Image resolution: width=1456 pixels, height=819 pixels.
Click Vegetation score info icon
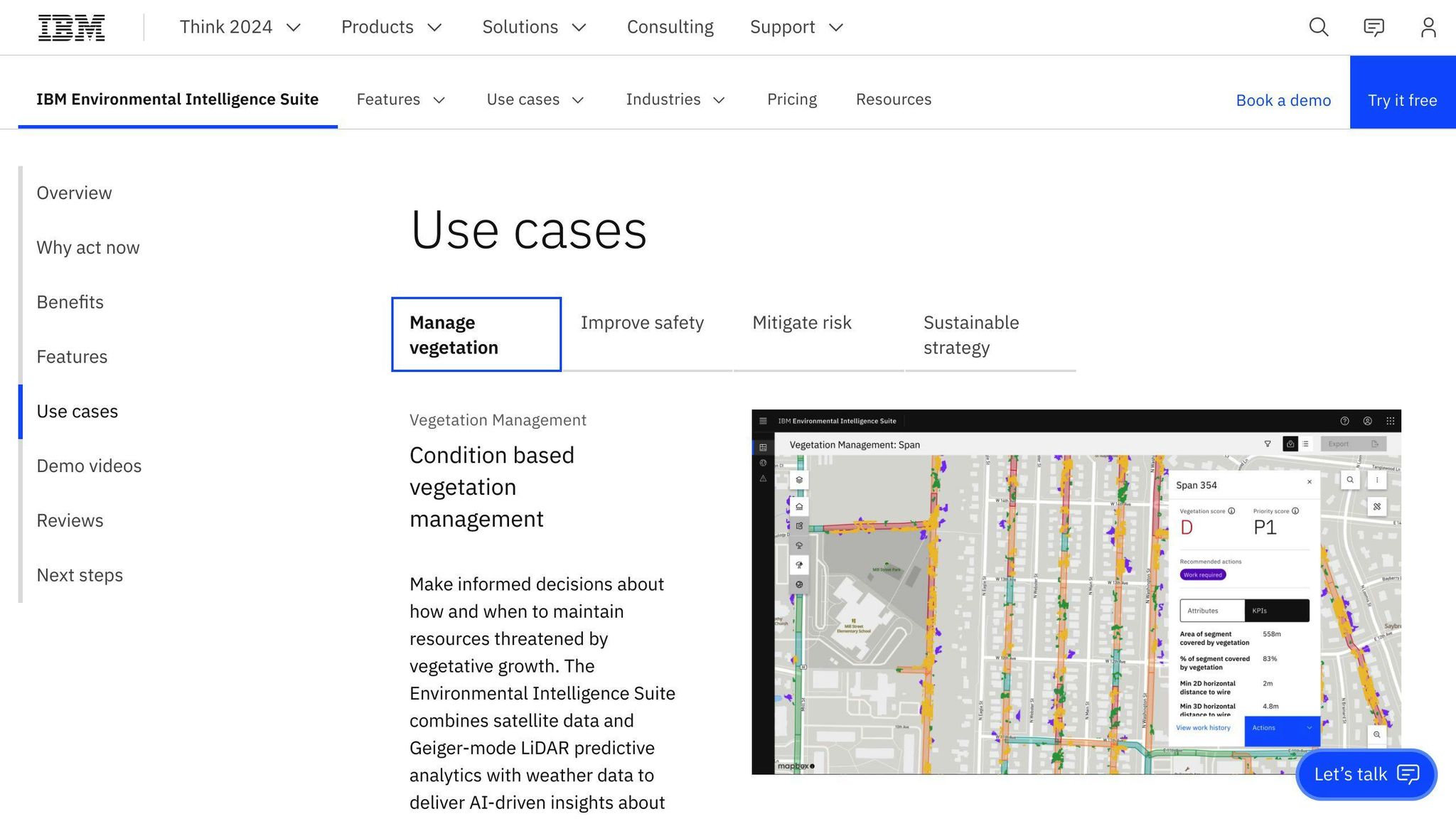pyautogui.click(x=1231, y=510)
